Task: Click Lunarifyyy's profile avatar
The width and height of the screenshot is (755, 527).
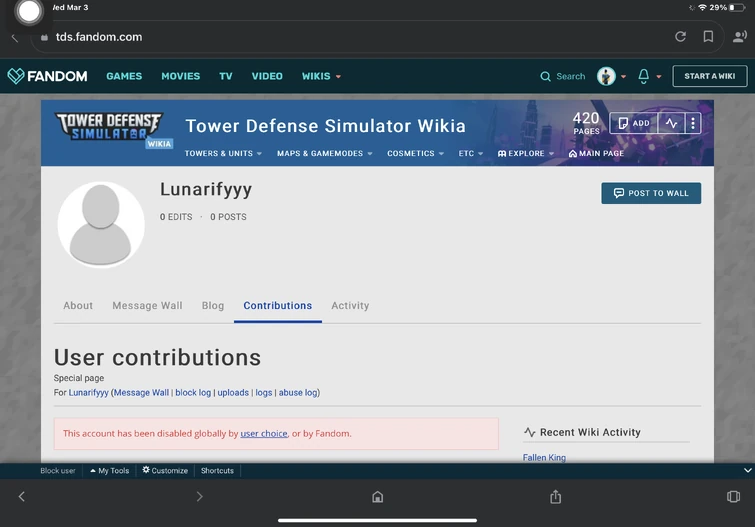Action: tap(101, 224)
